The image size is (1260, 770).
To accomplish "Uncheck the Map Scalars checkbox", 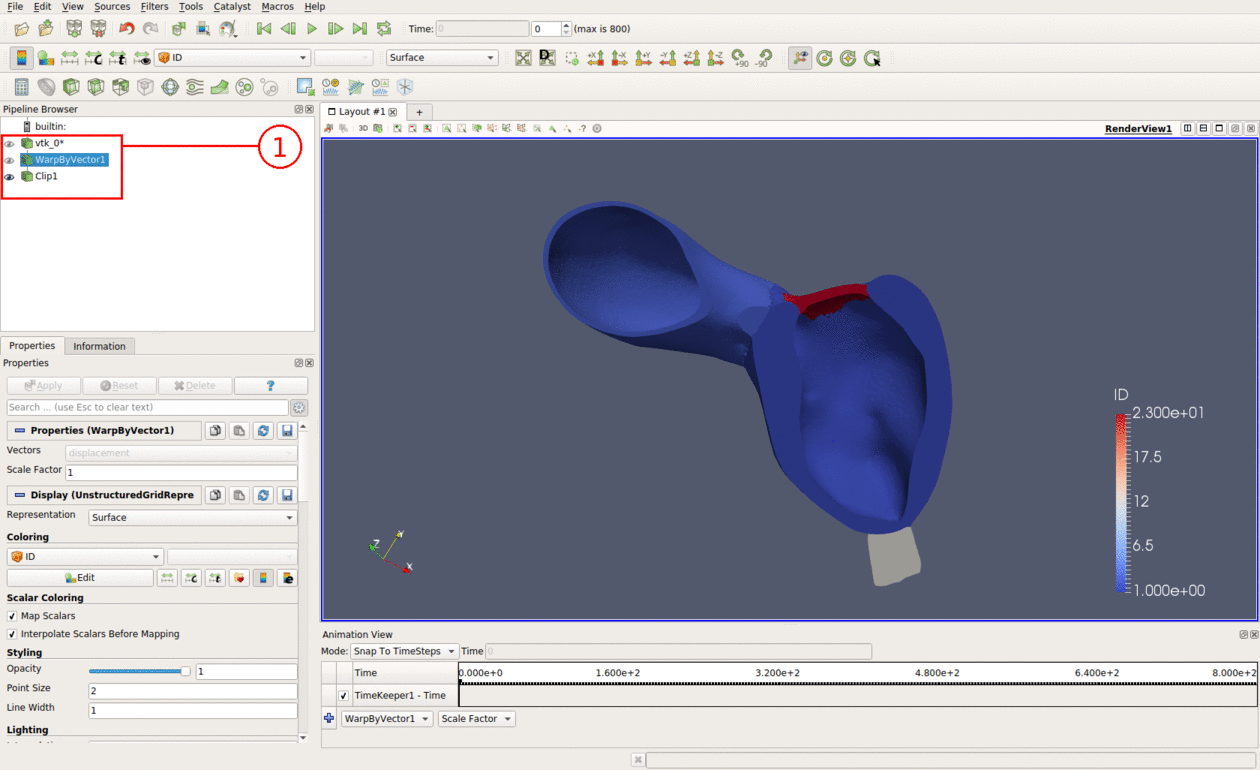I will point(12,616).
